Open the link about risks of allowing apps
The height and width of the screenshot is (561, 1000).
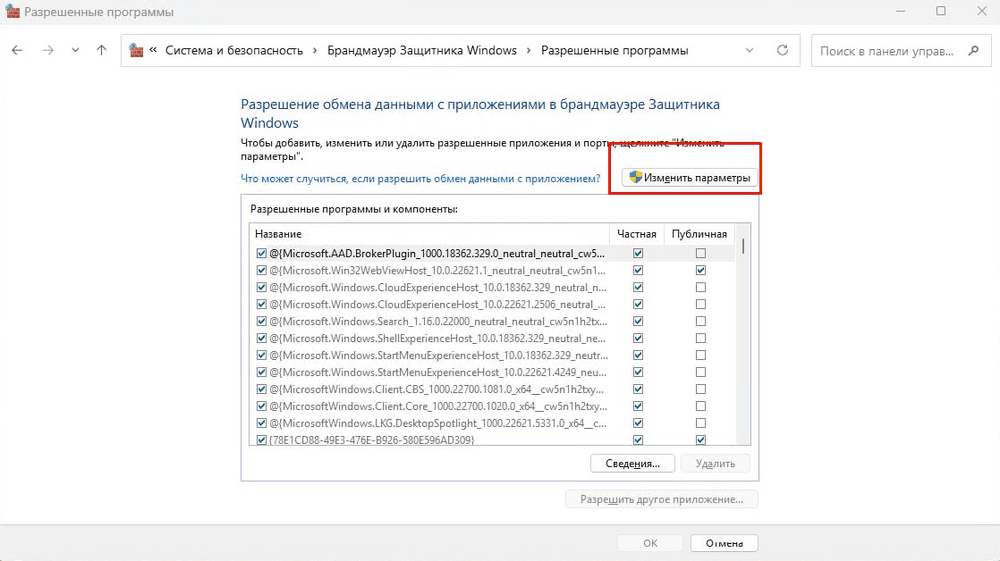click(420, 178)
